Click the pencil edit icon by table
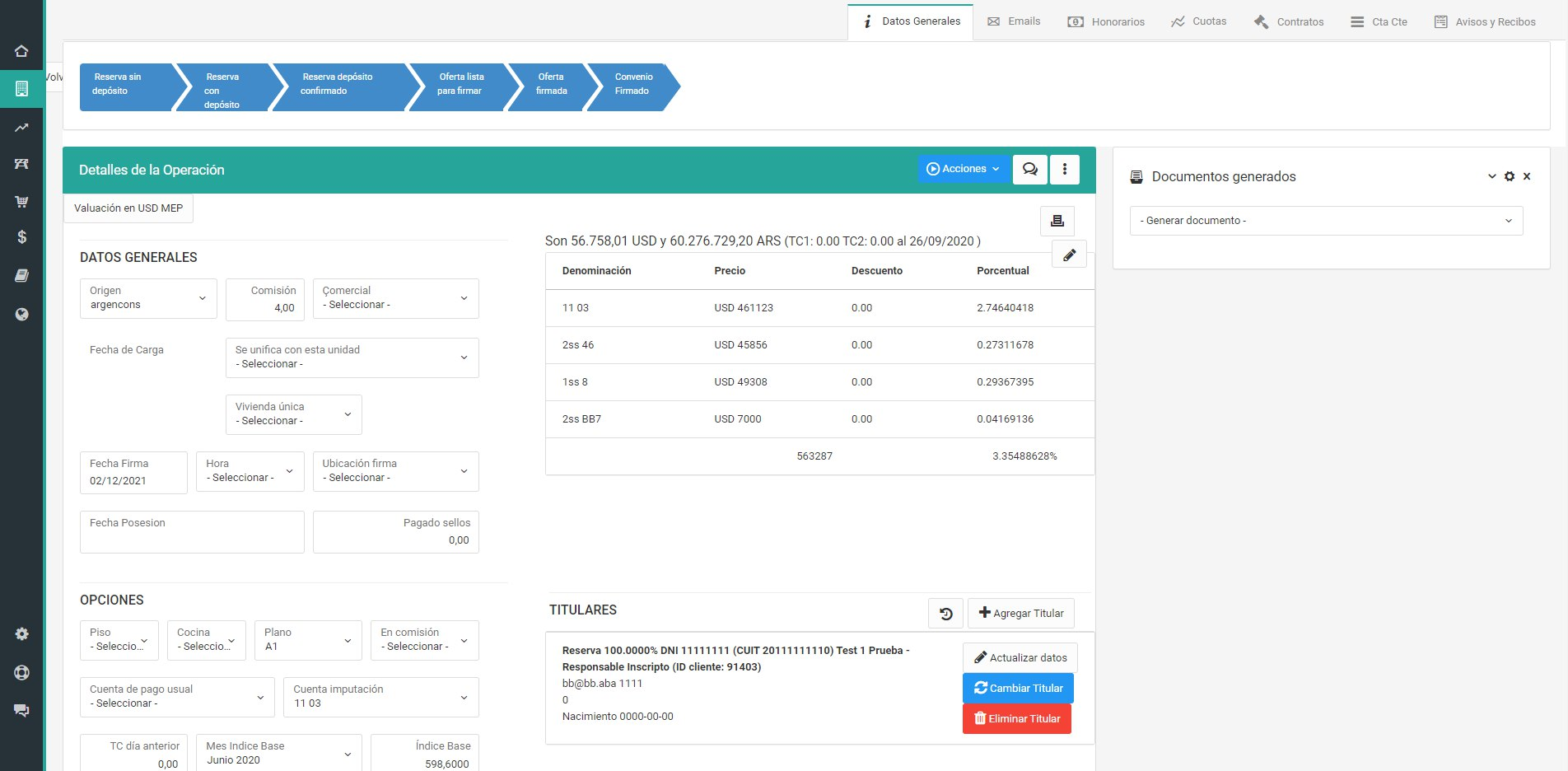Screen dimensions: 1568x771 click(x=1069, y=255)
